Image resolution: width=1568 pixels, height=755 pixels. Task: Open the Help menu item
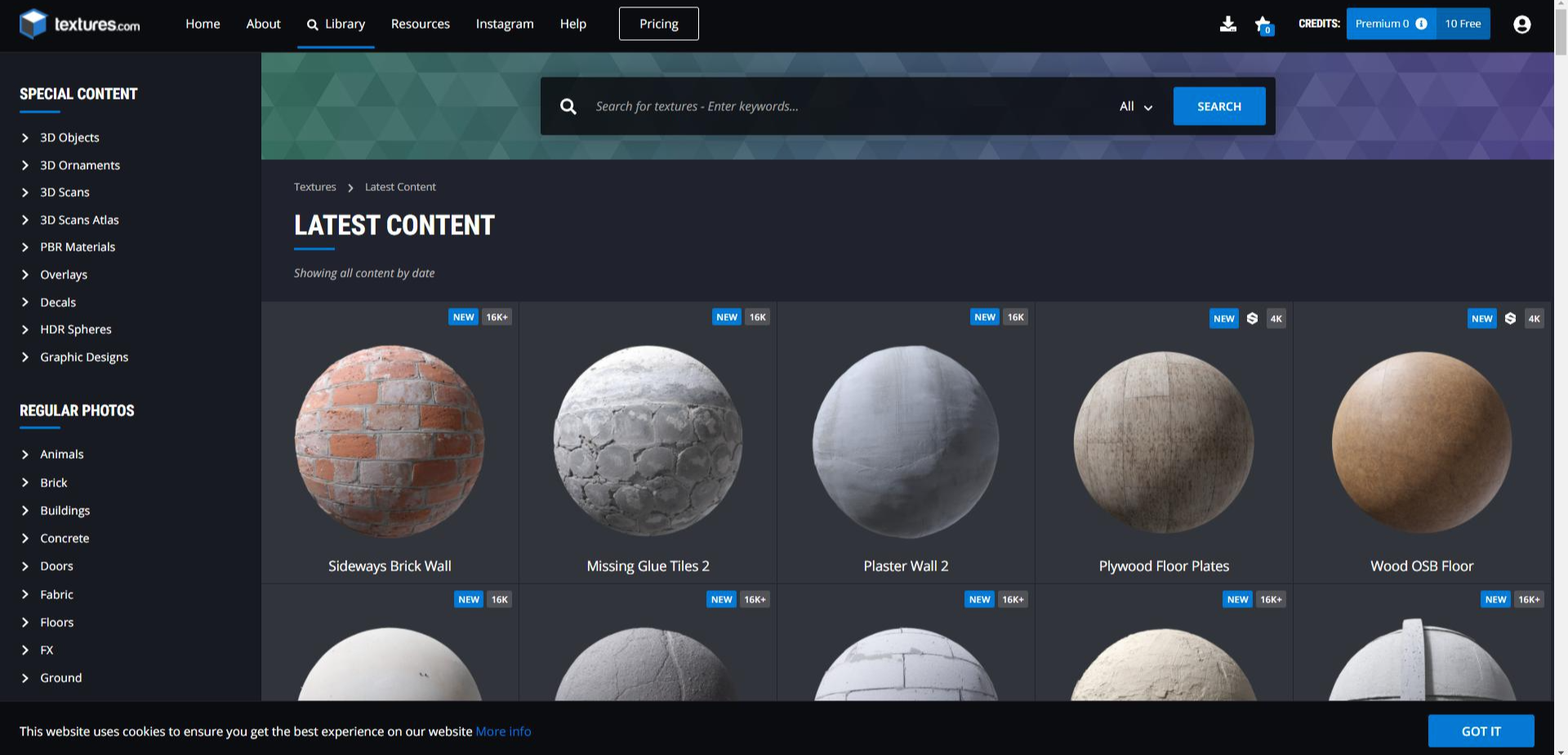click(x=572, y=24)
